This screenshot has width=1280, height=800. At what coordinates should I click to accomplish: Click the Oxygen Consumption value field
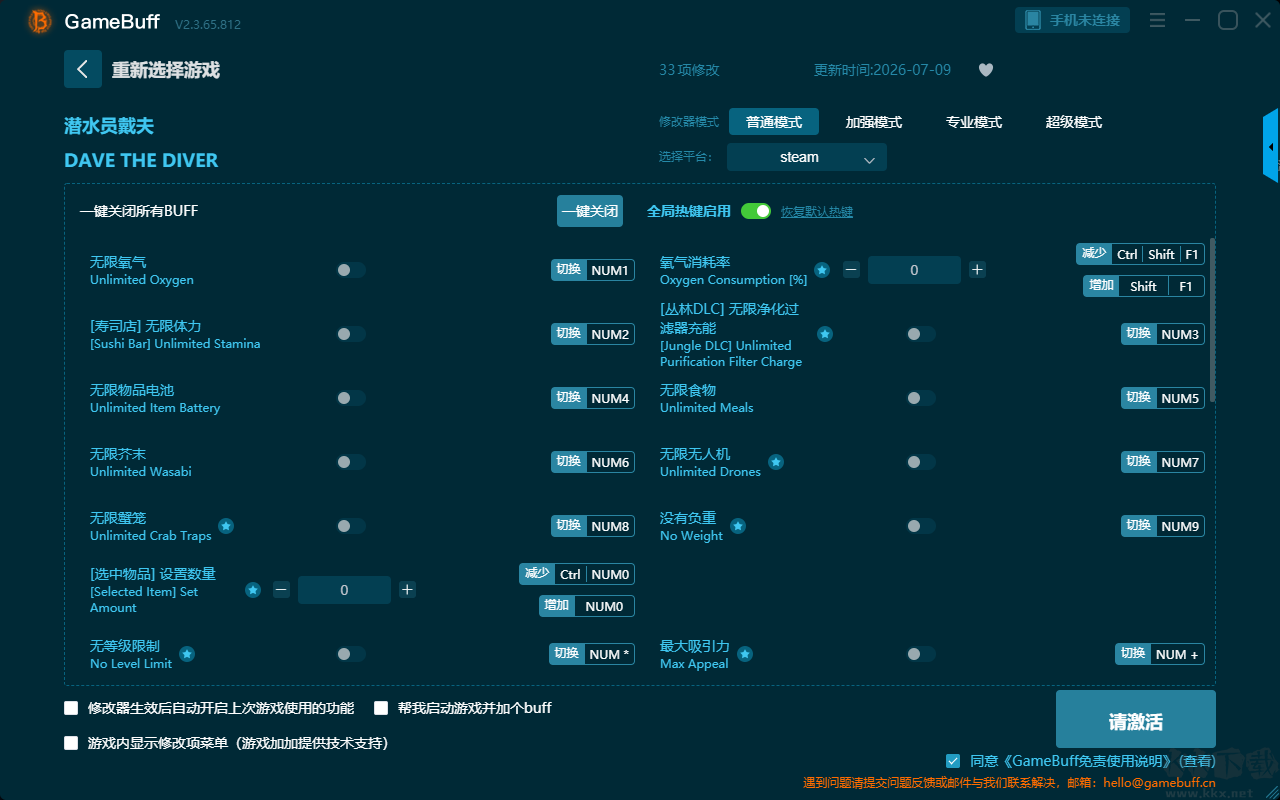pos(914,270)
